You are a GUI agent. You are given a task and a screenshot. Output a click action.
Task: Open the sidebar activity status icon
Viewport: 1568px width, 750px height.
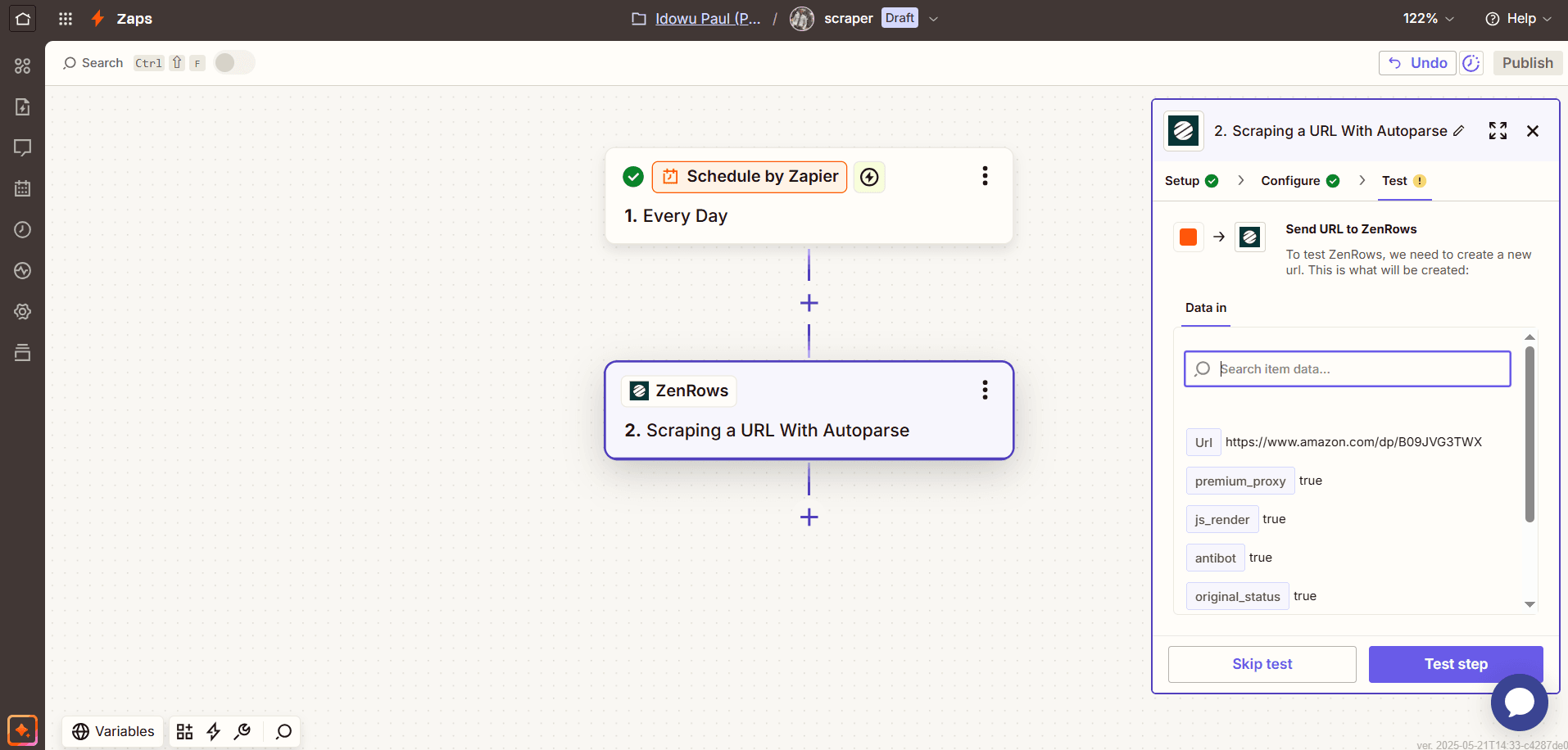pos(22,270)
